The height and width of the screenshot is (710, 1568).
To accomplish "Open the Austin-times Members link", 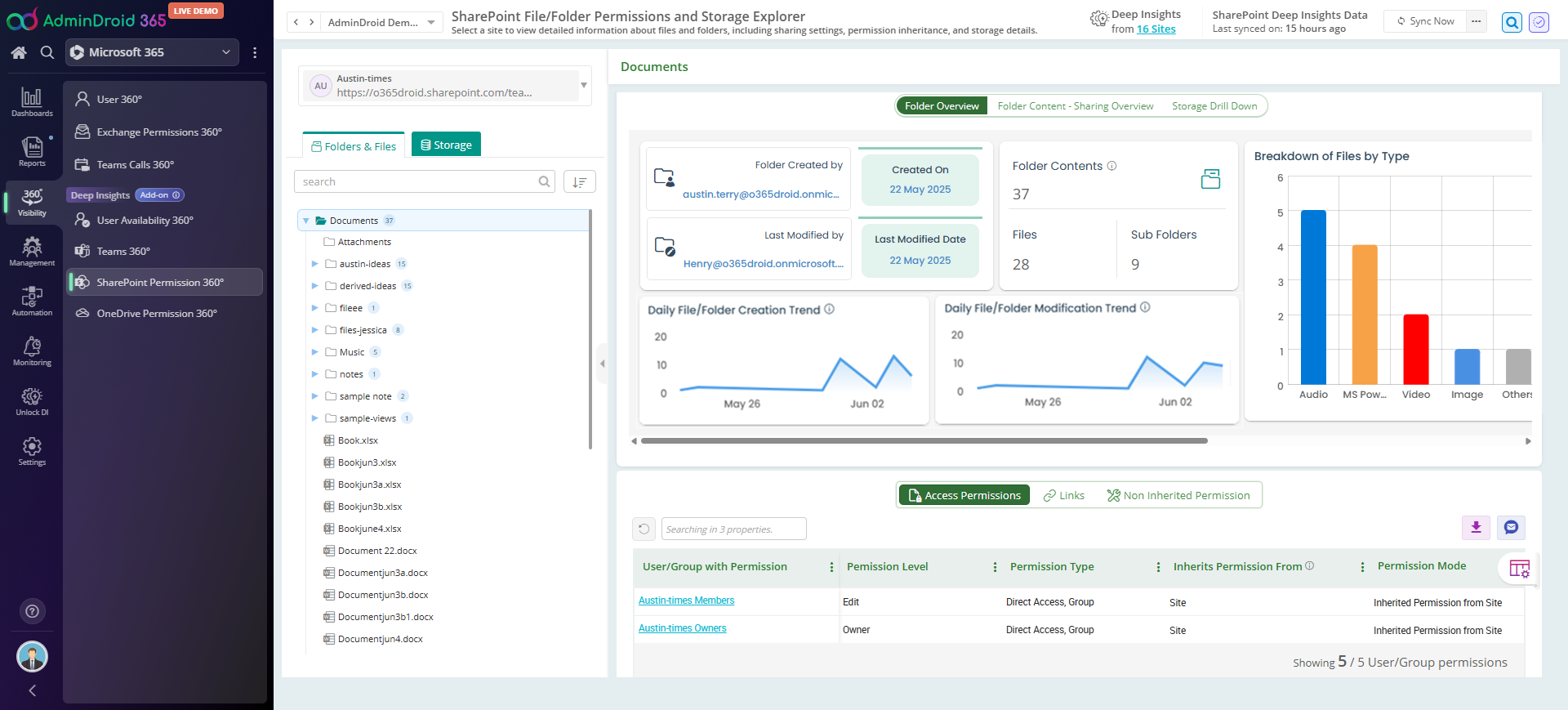I will pos(686,601).
